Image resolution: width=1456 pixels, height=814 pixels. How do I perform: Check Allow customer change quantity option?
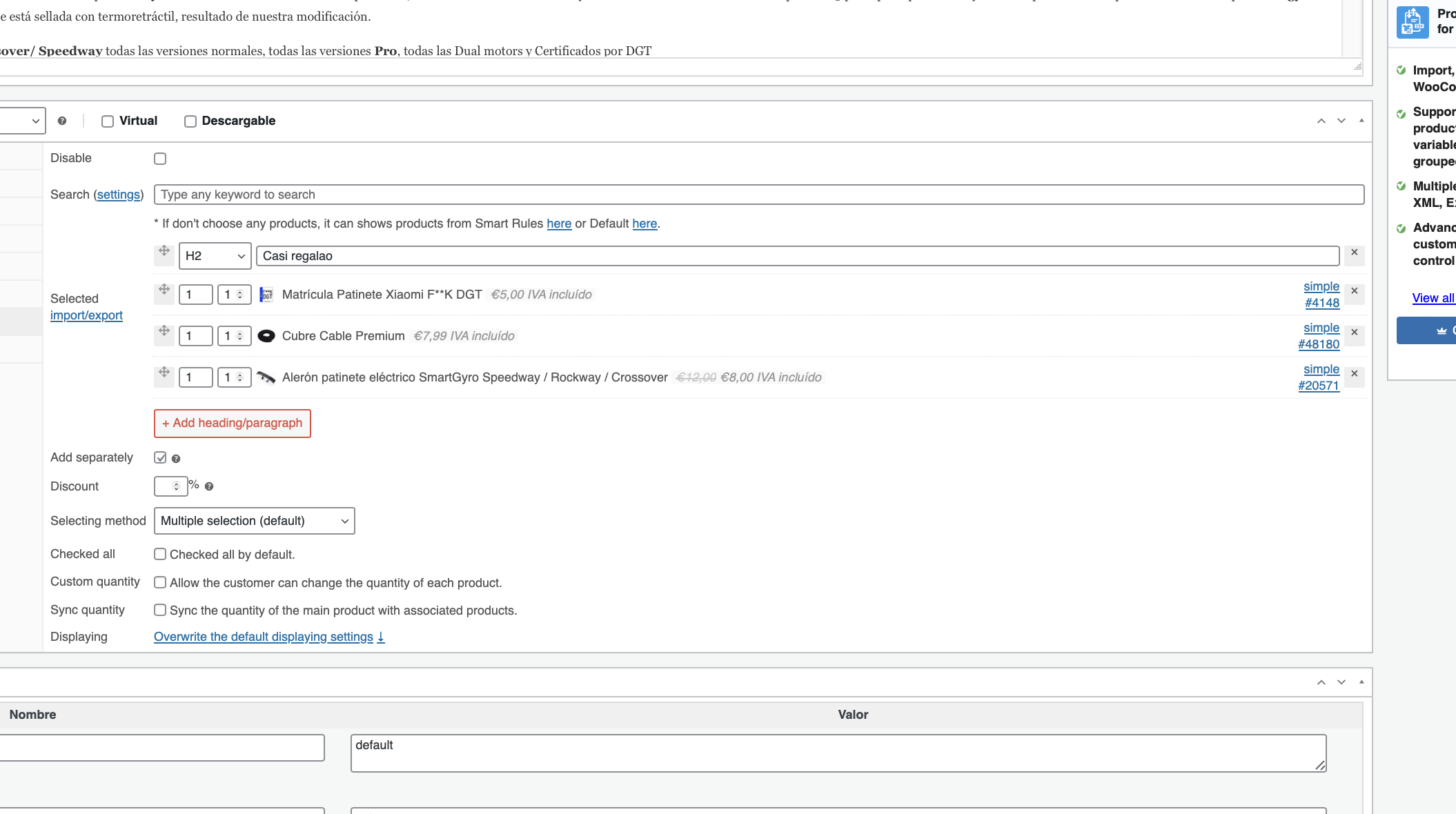[x=160, y=582]
